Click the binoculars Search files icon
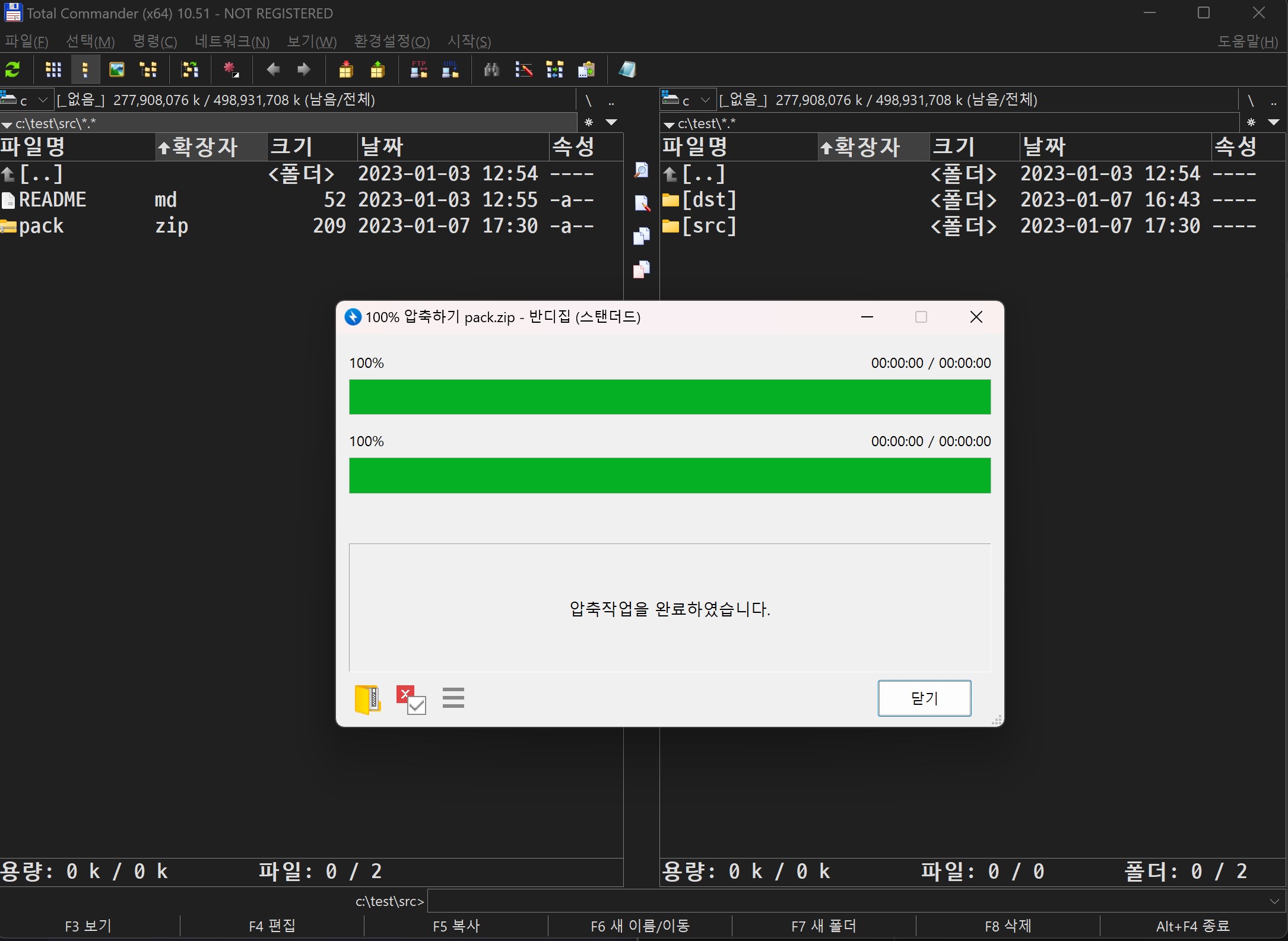This screenshot has height=941, width=1288. point(491,70)
